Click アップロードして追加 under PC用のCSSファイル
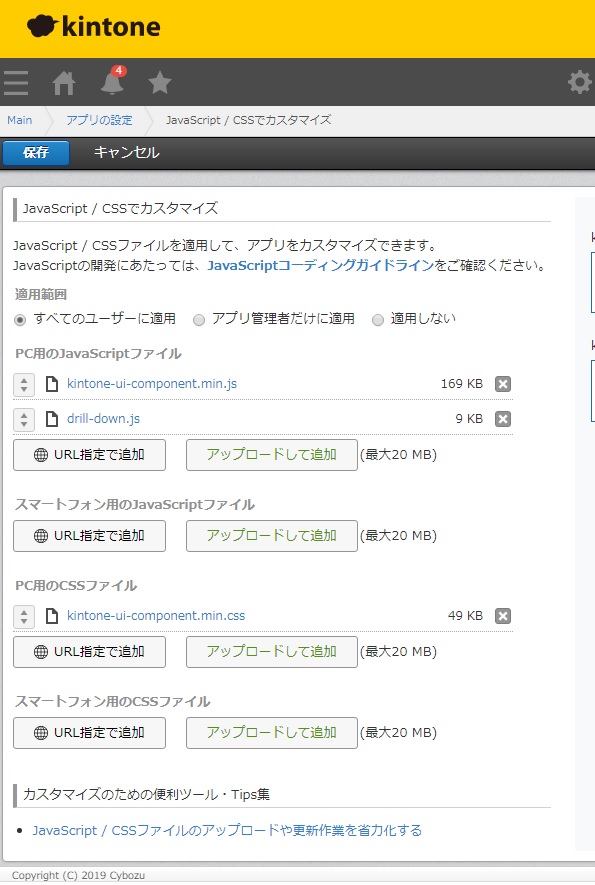595x885 pixels. 272,652
